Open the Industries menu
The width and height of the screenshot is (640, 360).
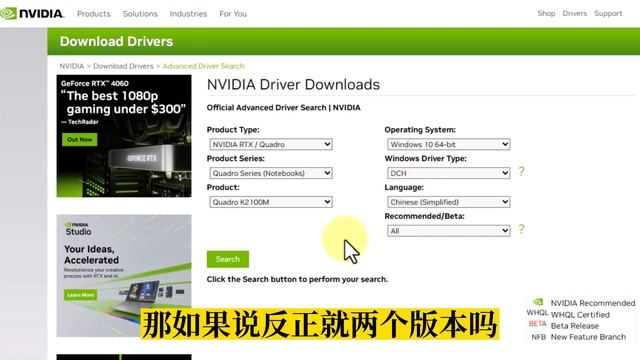(188, 13)
